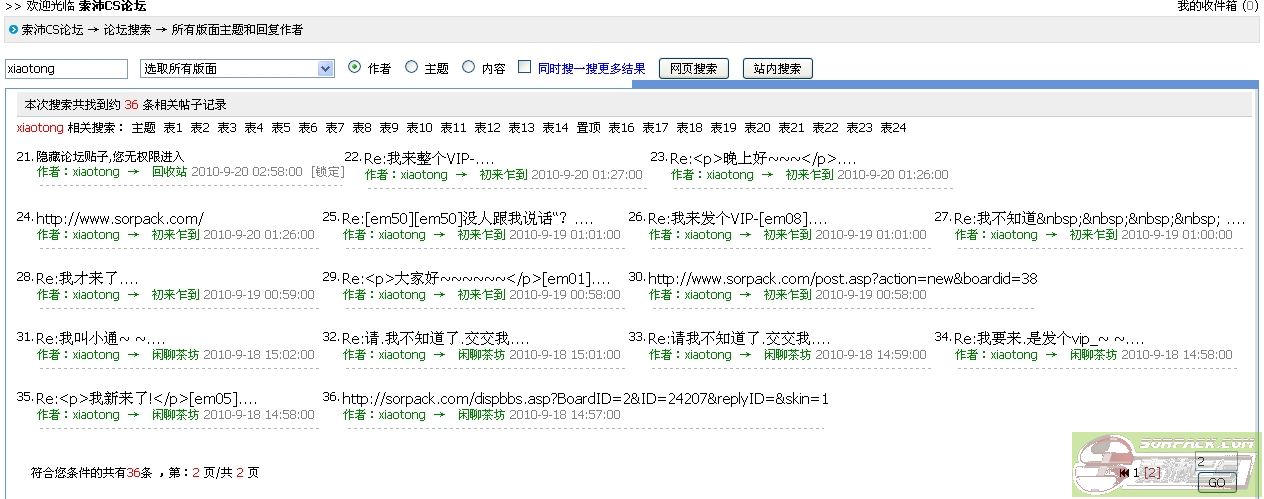The width and height of the screenshot is (1264, 499).
Task: Click the 回收站 board link in post 21
Action: [169, 172]
